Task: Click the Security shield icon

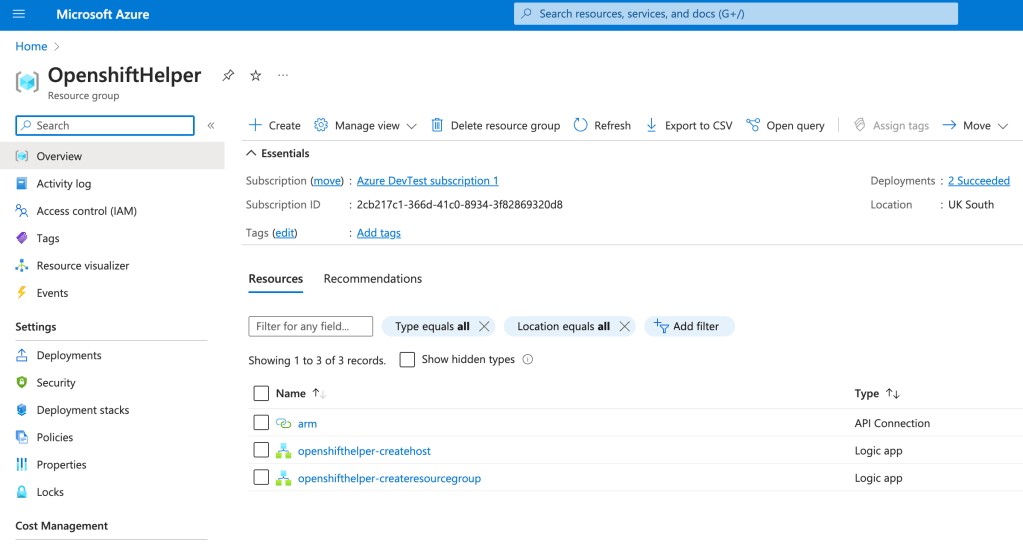Action: click(x=22, y=382)
